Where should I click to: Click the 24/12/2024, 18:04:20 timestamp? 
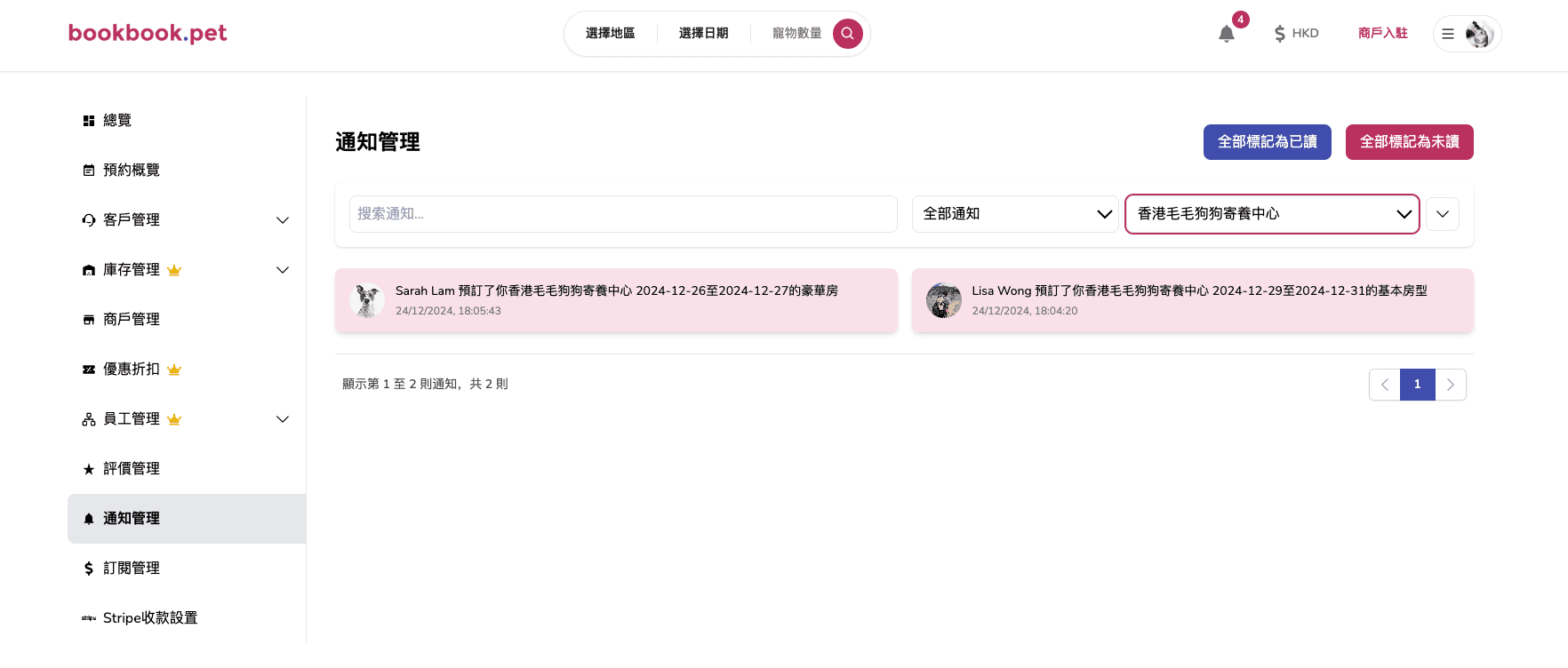(1025, 311)
